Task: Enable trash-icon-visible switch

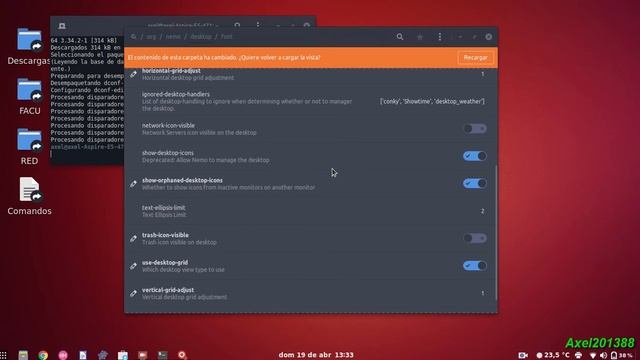Action: point(475,238)
